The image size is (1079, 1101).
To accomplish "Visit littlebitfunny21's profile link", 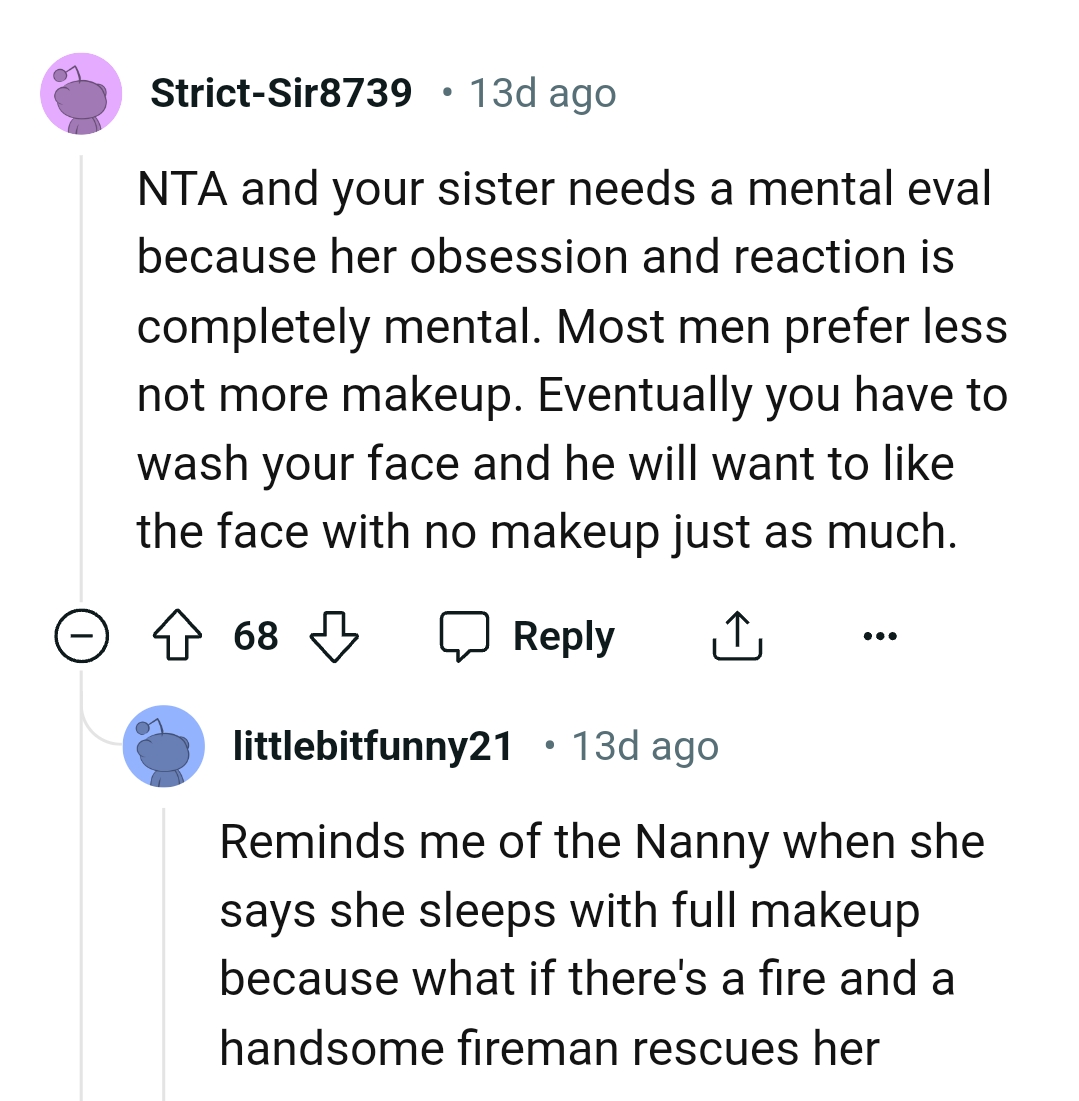I will [x=372, y=744].
